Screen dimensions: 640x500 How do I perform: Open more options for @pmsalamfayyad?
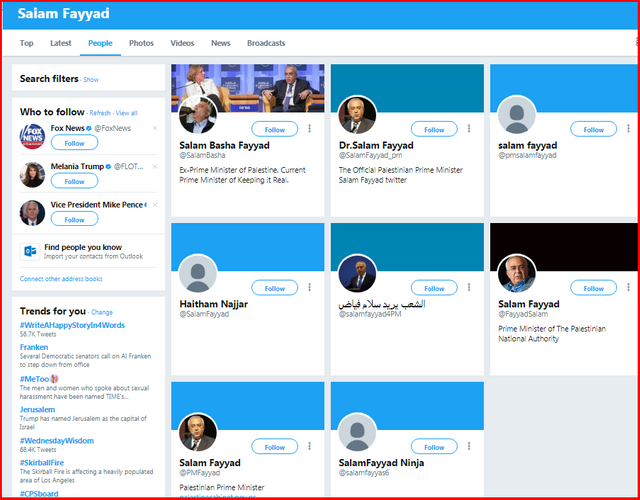[628, 129]
